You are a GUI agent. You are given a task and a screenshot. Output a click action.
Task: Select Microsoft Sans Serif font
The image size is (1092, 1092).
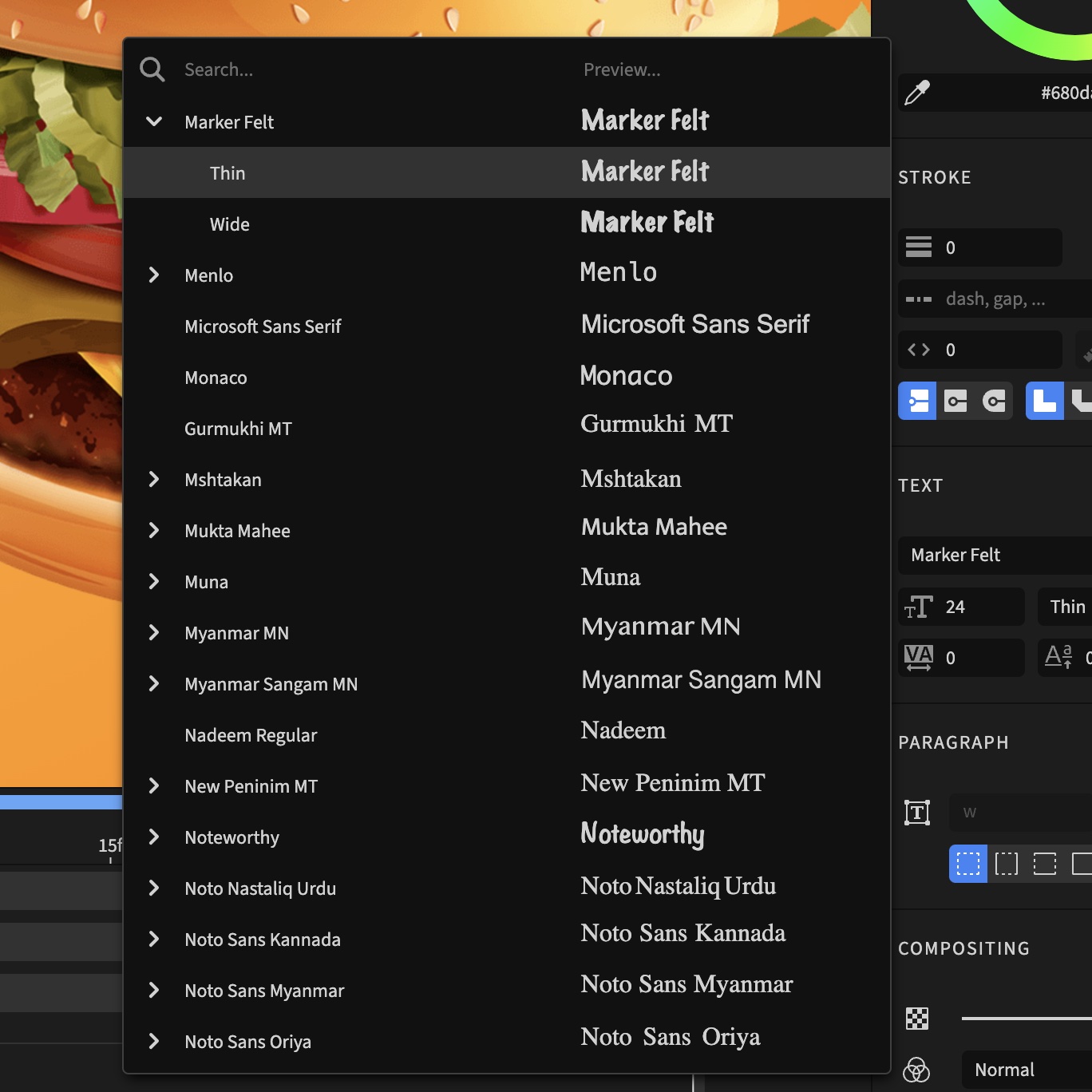tap(507, 326)
